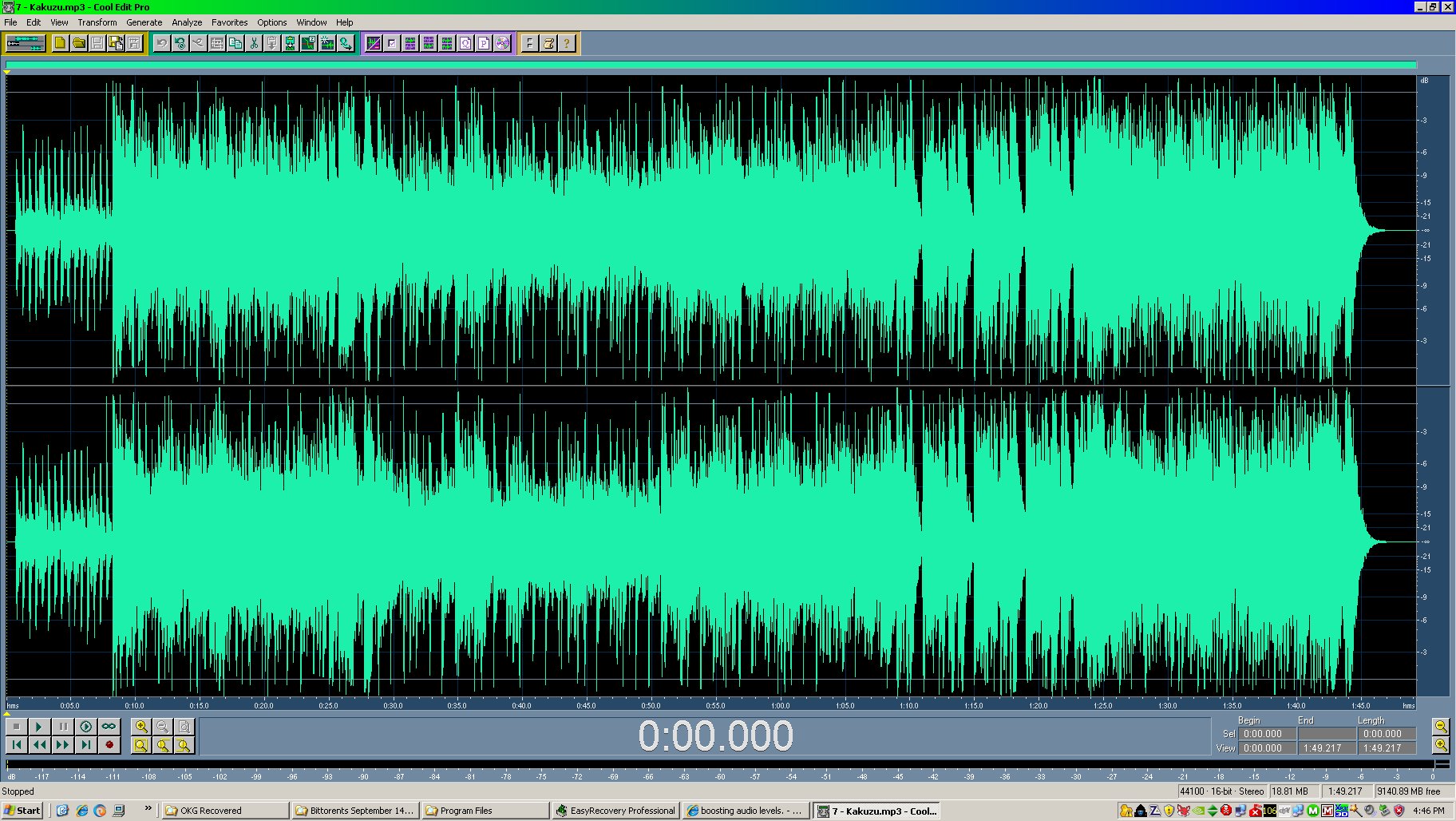This screenshot has height=821, width=1456.
Task: Open the Edit menu
Action: [34, 22]
